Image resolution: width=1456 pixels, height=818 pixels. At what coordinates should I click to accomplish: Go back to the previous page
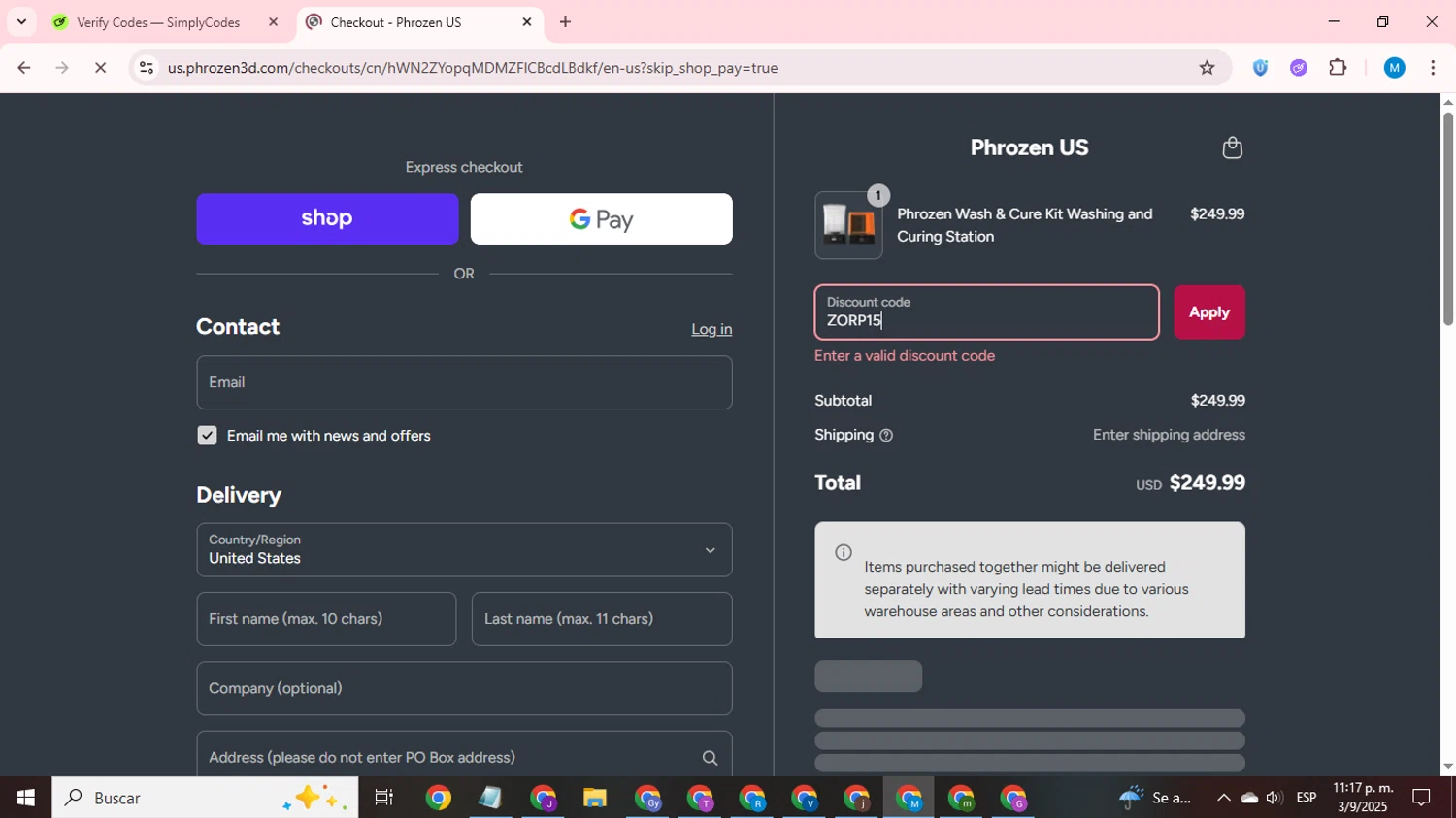coord(24,68)
